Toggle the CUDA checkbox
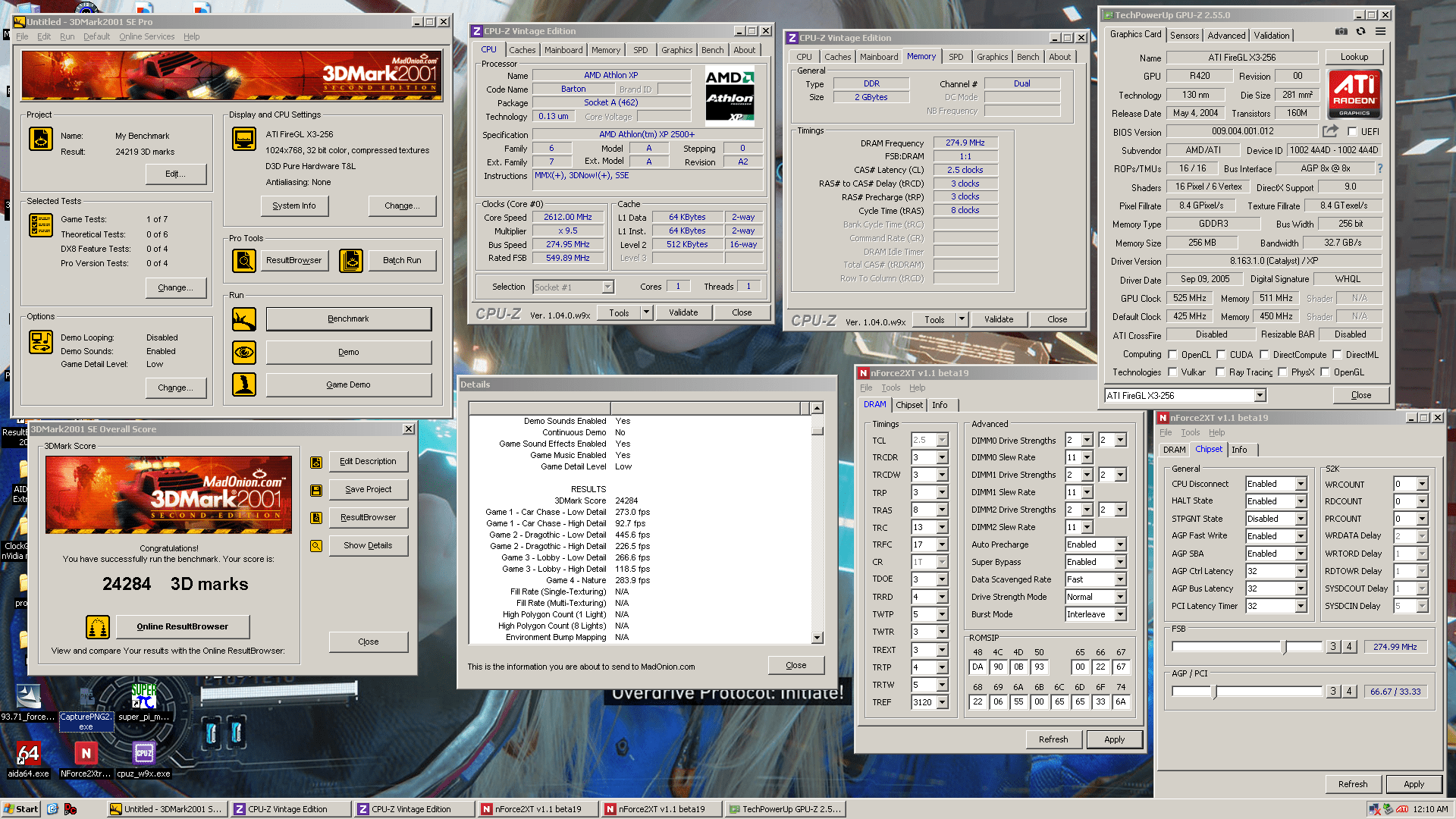The height and width of the screenshot is (819, 1456). [1222, 354]
